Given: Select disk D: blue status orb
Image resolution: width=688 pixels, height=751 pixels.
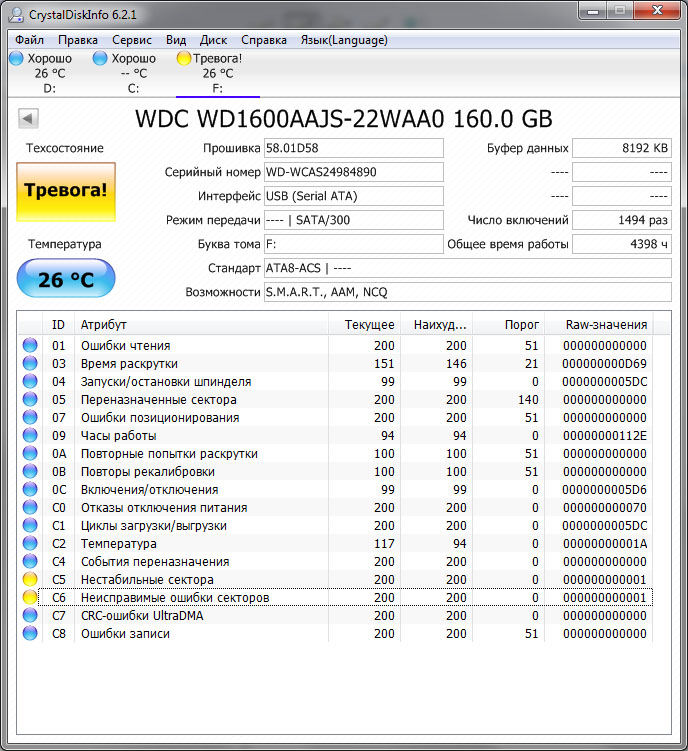Looking at the screenshot, I should (16, 58).
